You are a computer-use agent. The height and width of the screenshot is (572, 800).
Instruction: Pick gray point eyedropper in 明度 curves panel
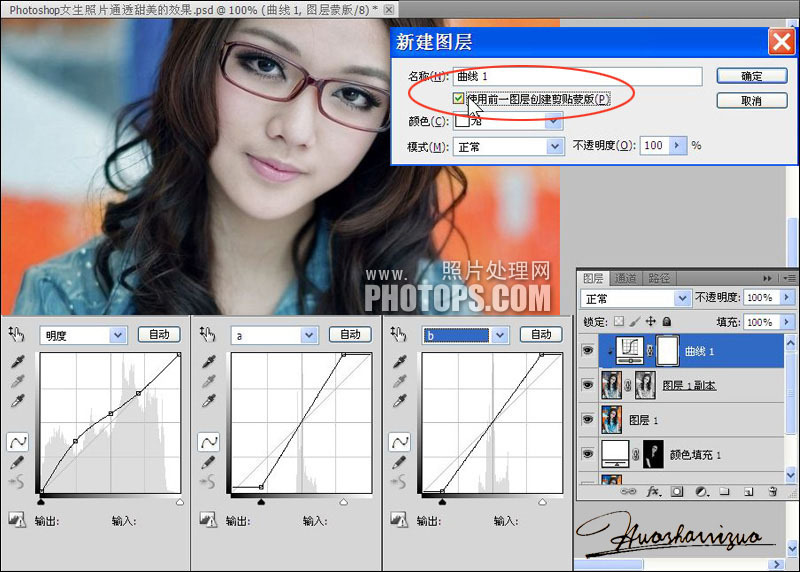[x=18, y=381]
